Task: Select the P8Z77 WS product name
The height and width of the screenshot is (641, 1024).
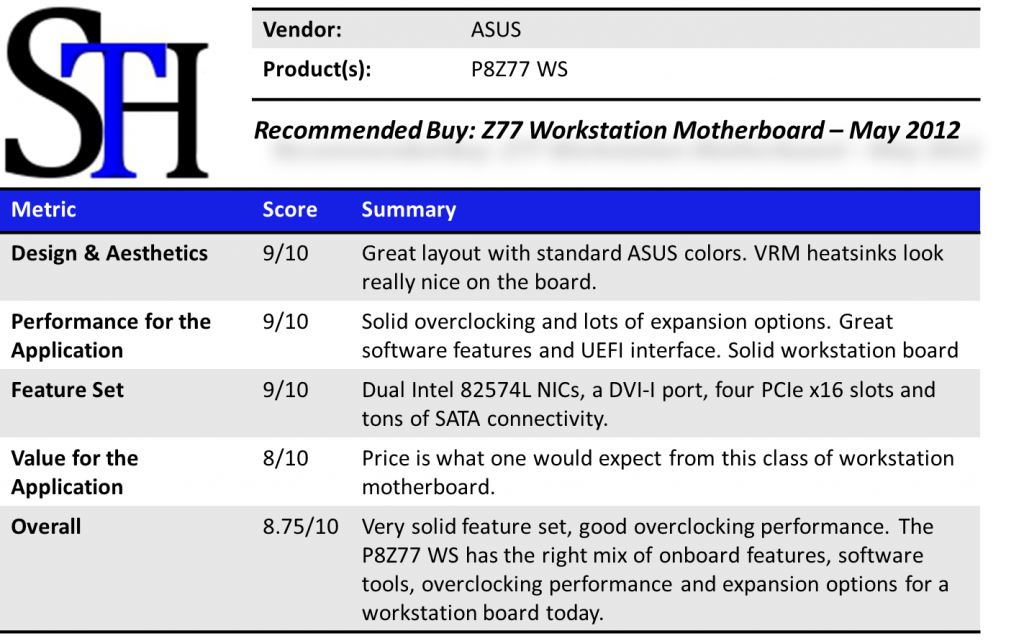Action: [x=519, y=70]
